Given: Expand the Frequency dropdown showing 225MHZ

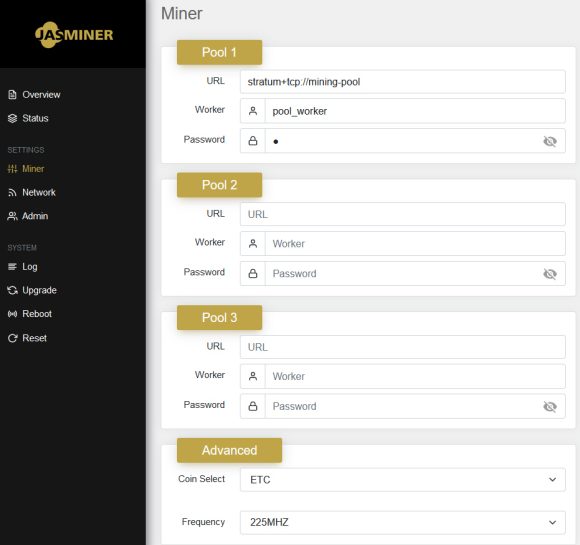Looking at the screenshot, I should pos(402,522).
